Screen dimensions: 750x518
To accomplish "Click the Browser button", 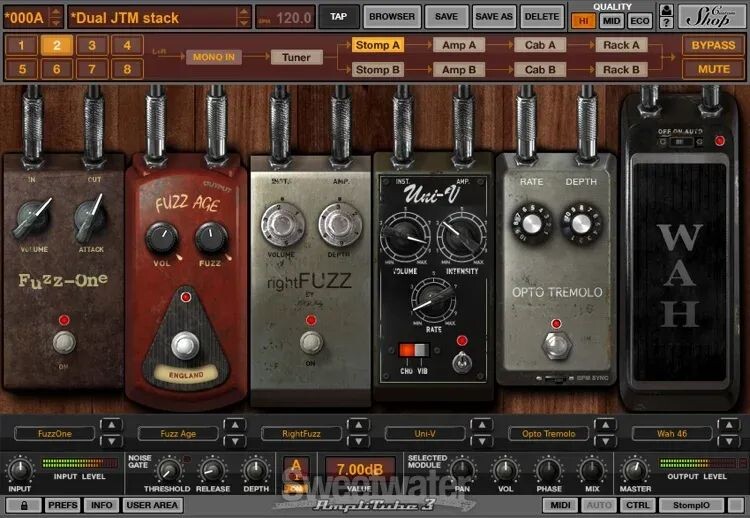I will tap(392, 17).
